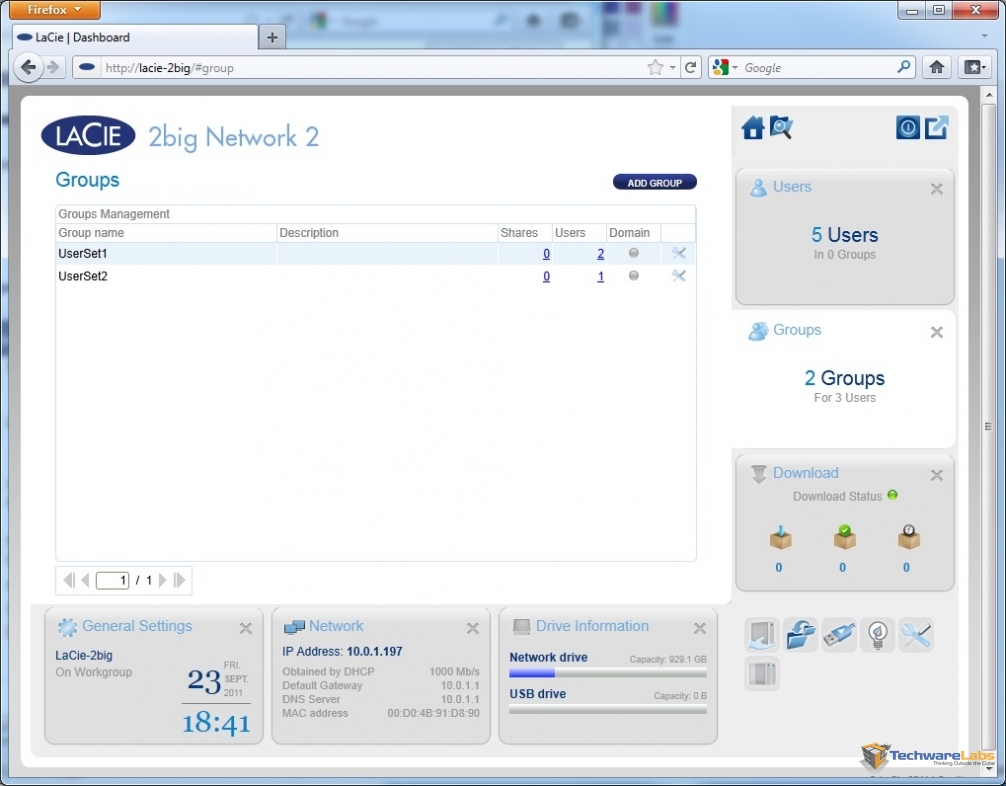
Task: Close the Network widget
Action: tap(473, 628)
